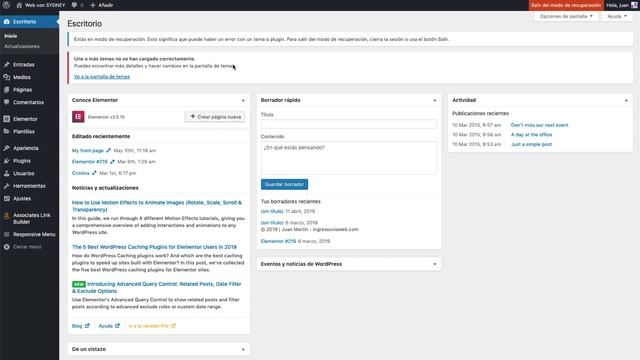Open the Elementor #219 draft from 6 marzo

278,241
